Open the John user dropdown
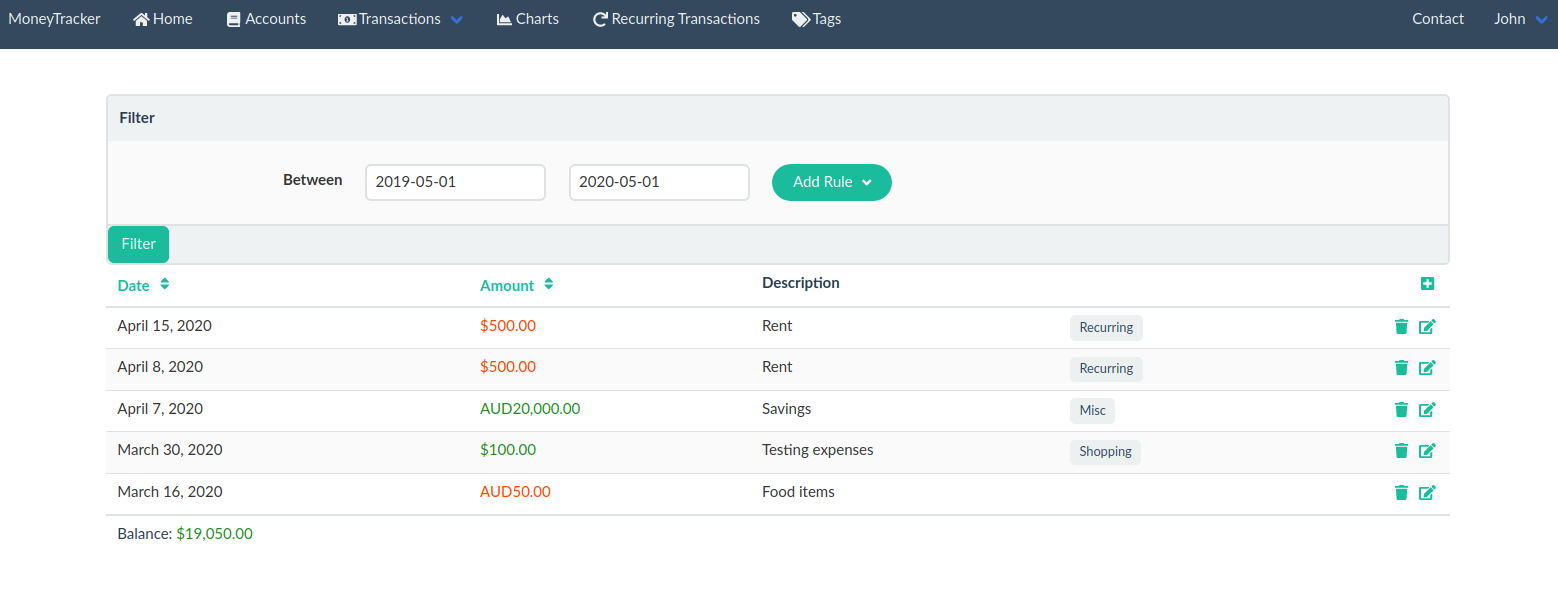Image resolution: width=1558 pixels, height=592 pixels. [1521, 19]
